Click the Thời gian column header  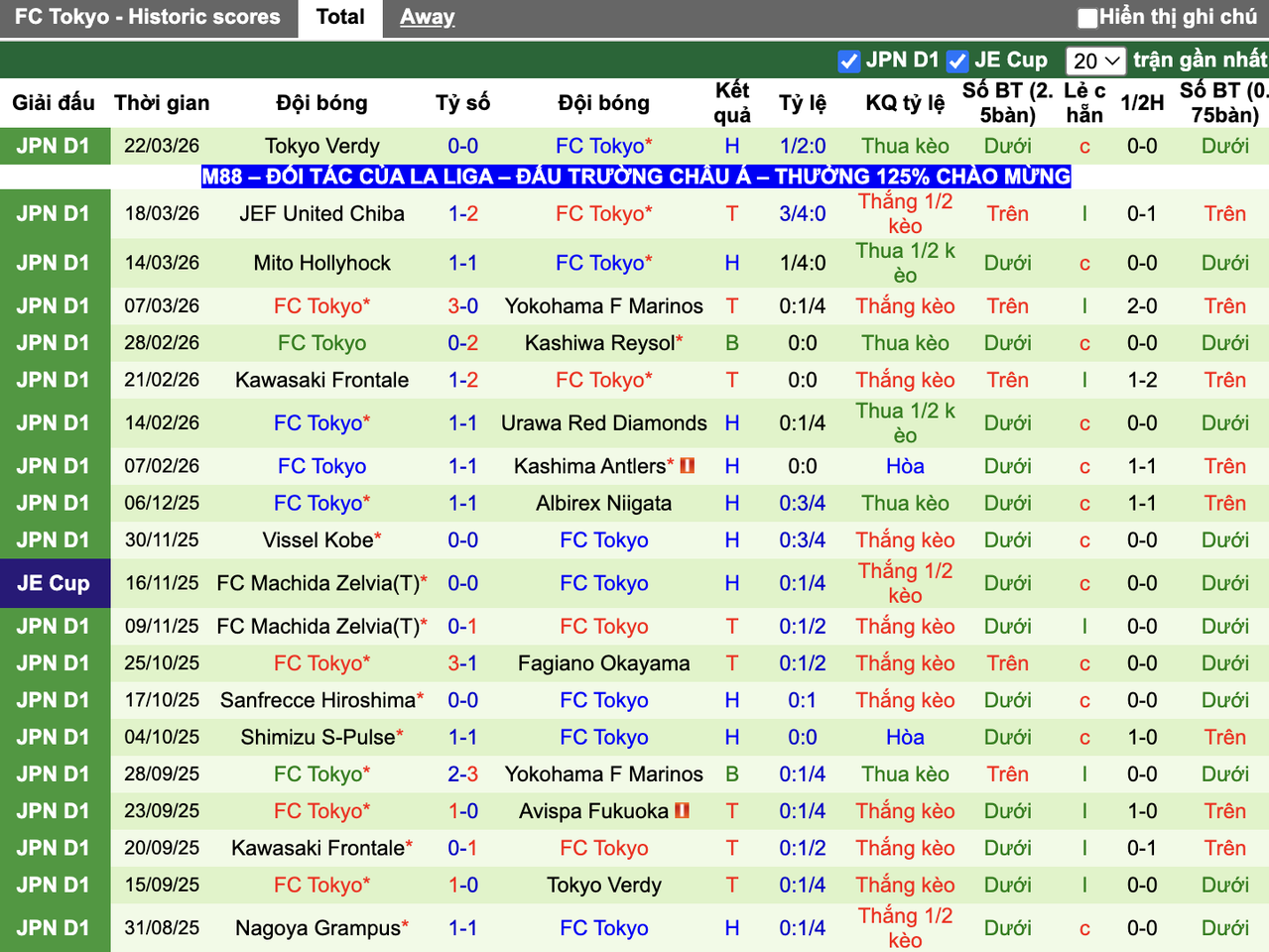(162, 102)
